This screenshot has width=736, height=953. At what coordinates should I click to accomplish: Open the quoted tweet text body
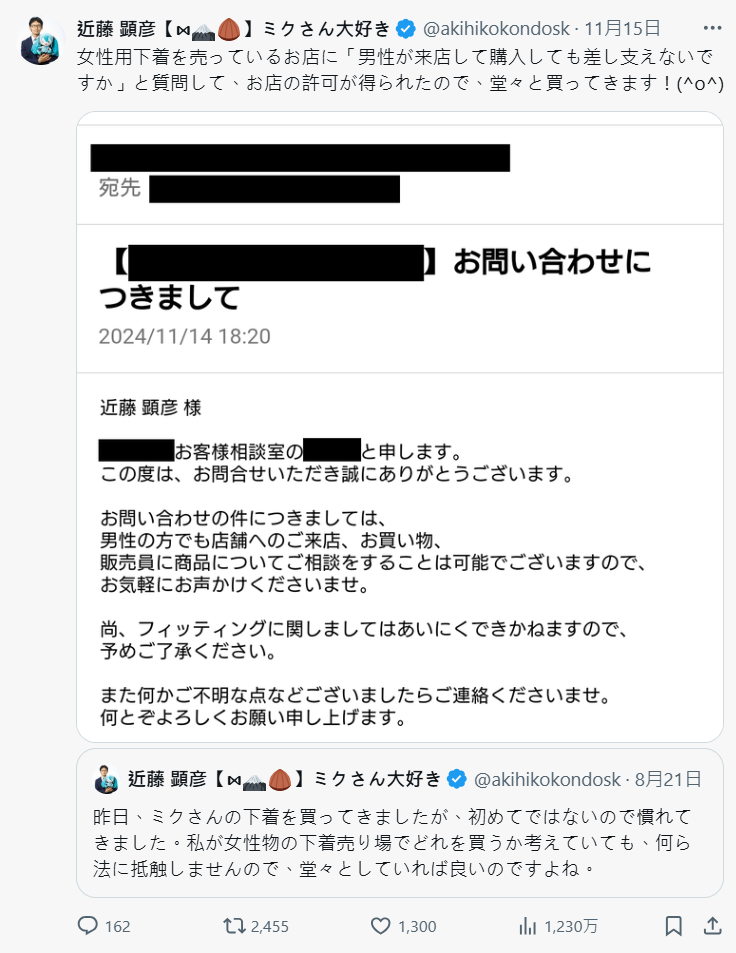[x=392, y=842]
